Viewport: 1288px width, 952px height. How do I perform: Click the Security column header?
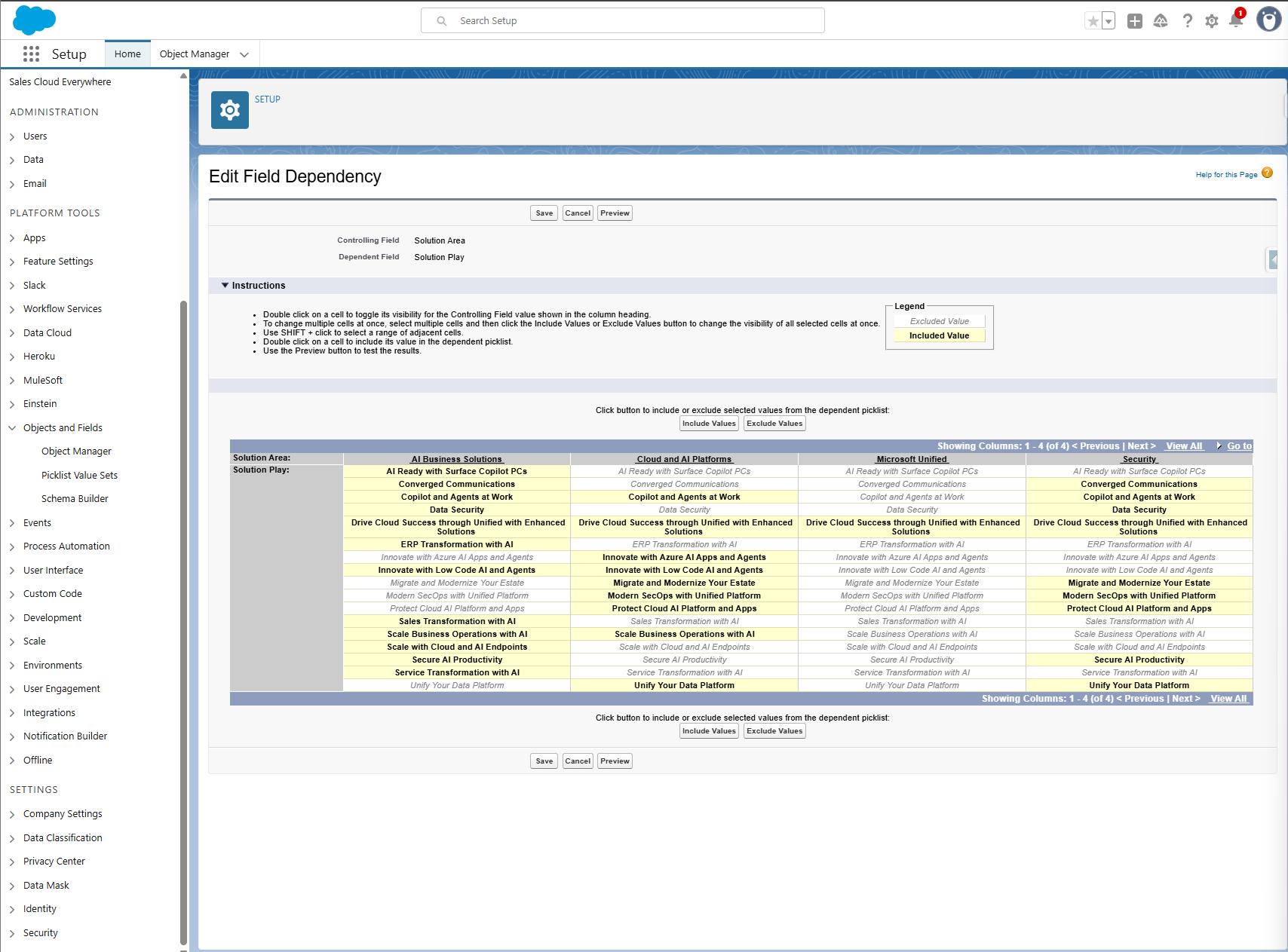(x=1139, y=459)
